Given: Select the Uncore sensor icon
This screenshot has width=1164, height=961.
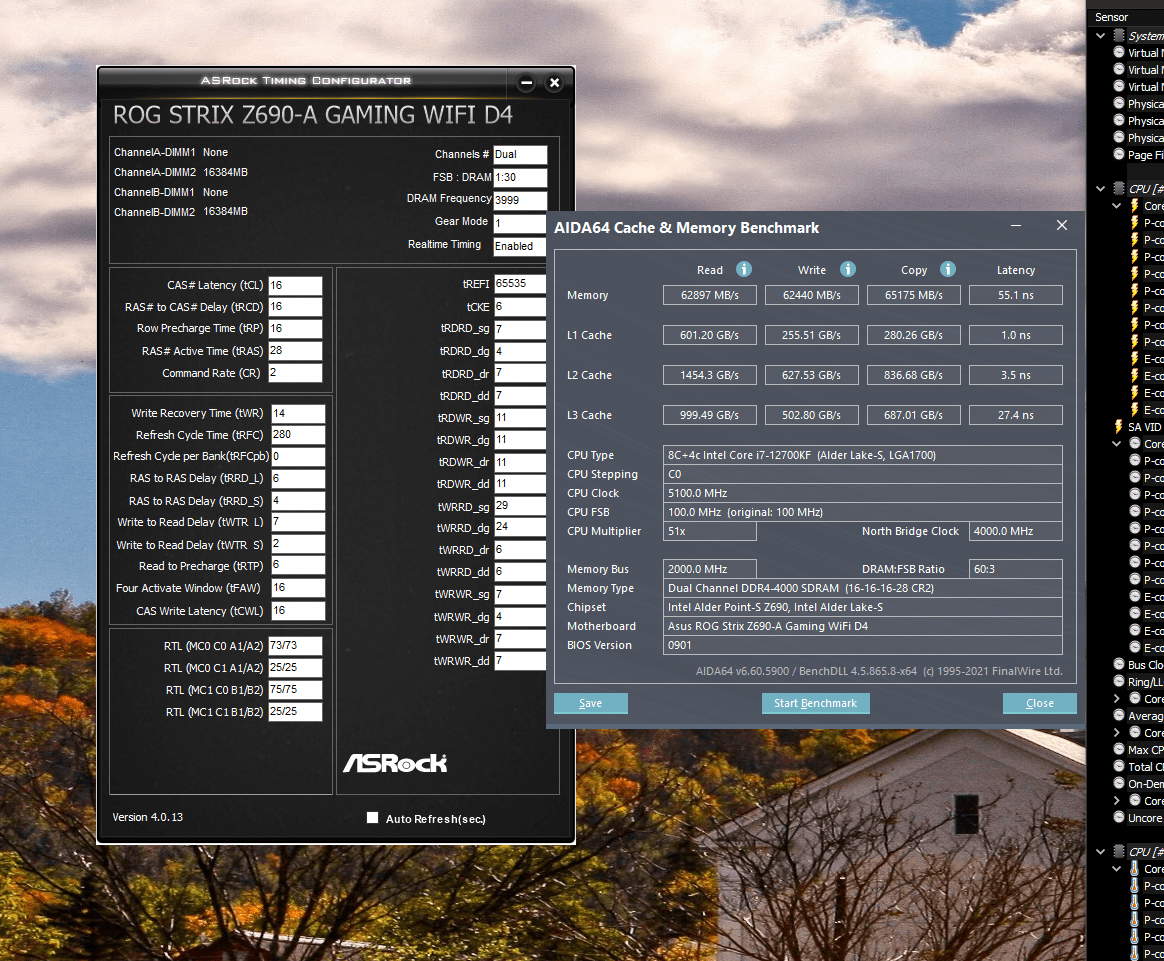Looking at the screenshot, I should (x=1119, y=817).
